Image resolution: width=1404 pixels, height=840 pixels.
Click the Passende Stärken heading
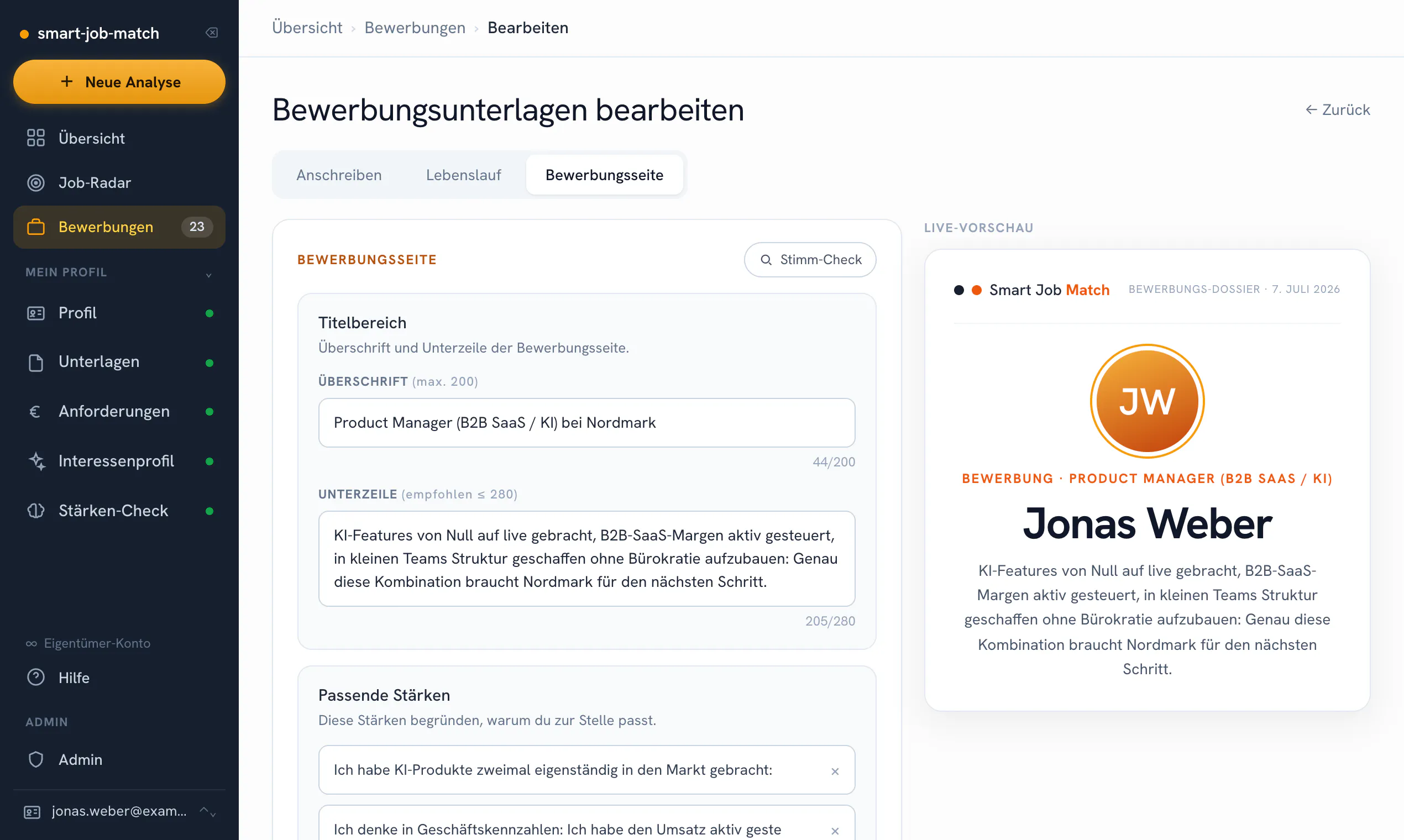(x=384, y=695)
